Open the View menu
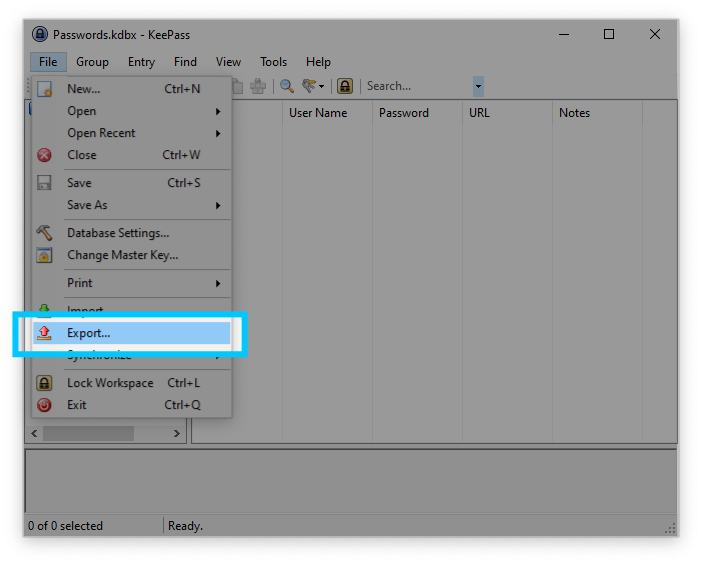 pos(228,62)
